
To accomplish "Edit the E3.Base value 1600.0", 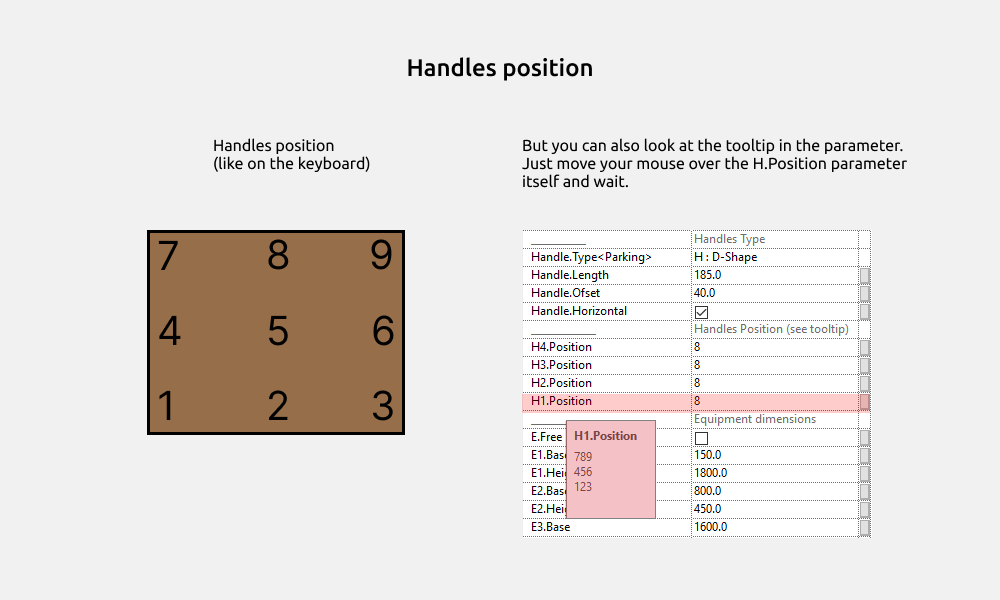I will click(x=774, y=527).
